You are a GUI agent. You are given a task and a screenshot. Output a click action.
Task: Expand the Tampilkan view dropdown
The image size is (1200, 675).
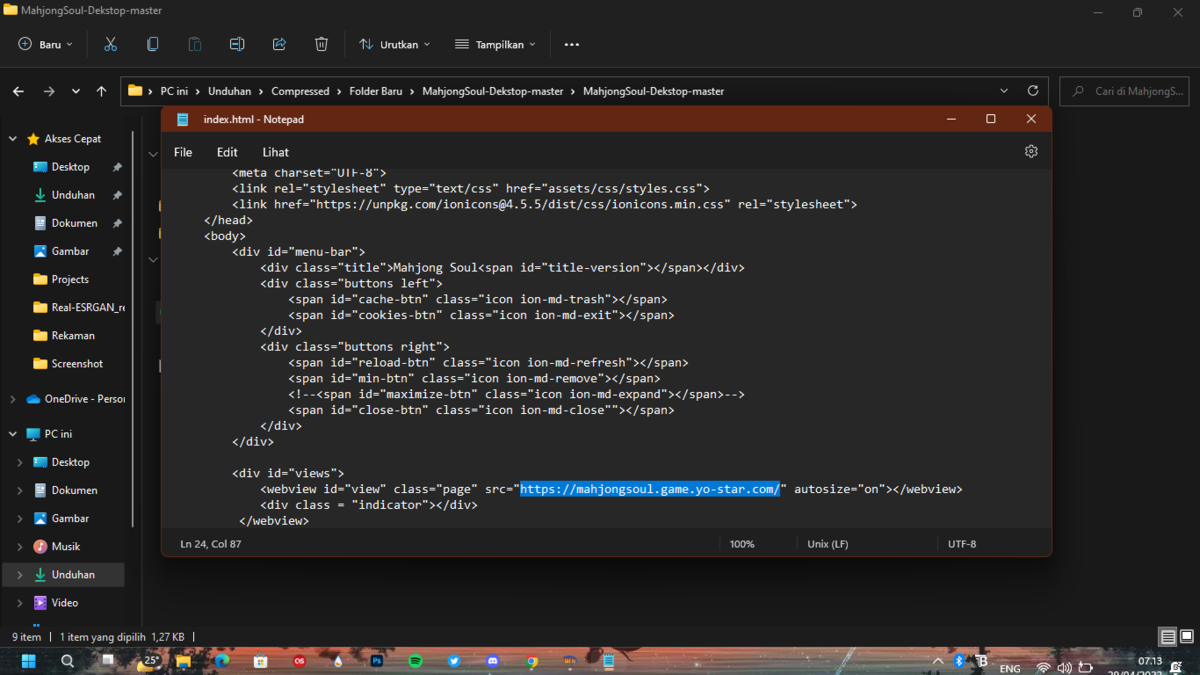coord(495,44)
